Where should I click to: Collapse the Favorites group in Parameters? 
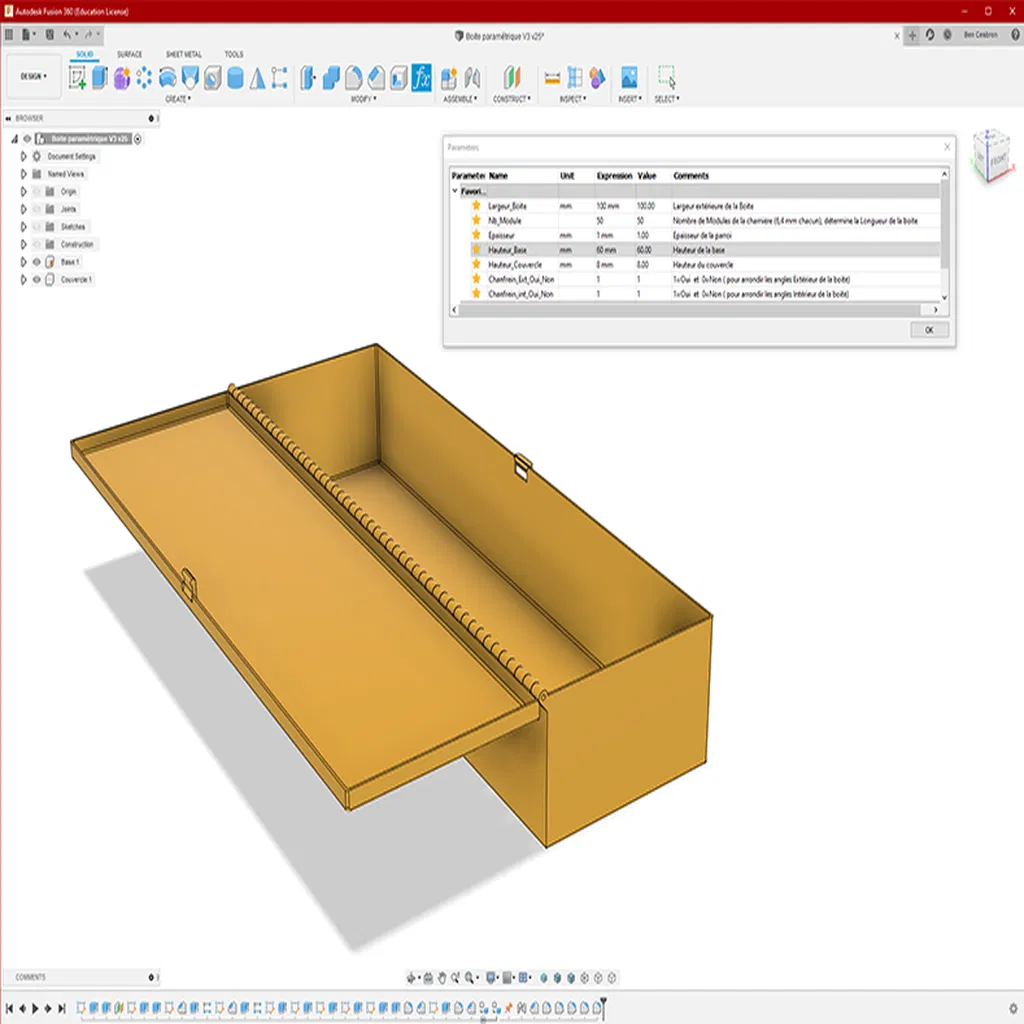tap(455, 191)
